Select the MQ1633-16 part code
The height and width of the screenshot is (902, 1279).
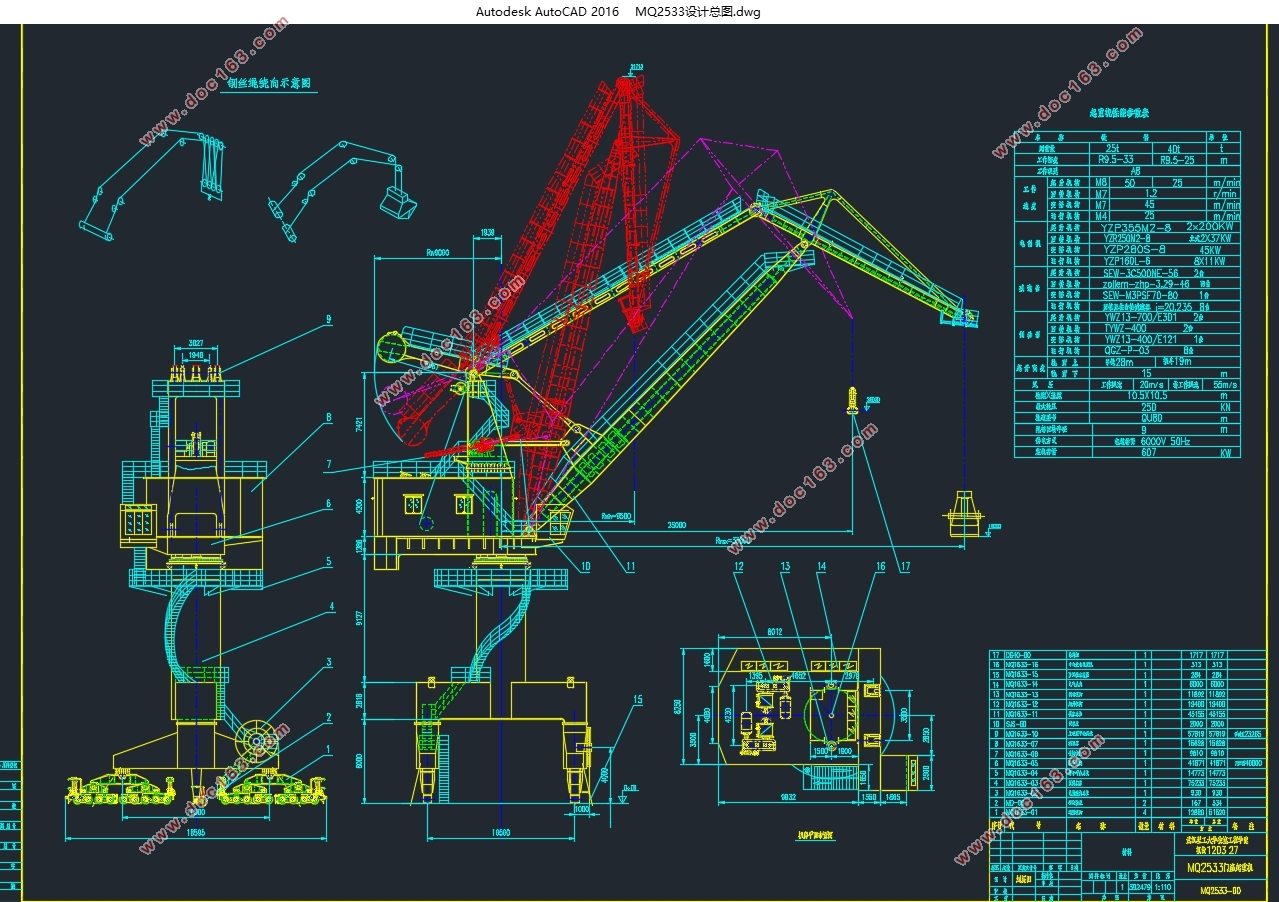click(1022, 665)
